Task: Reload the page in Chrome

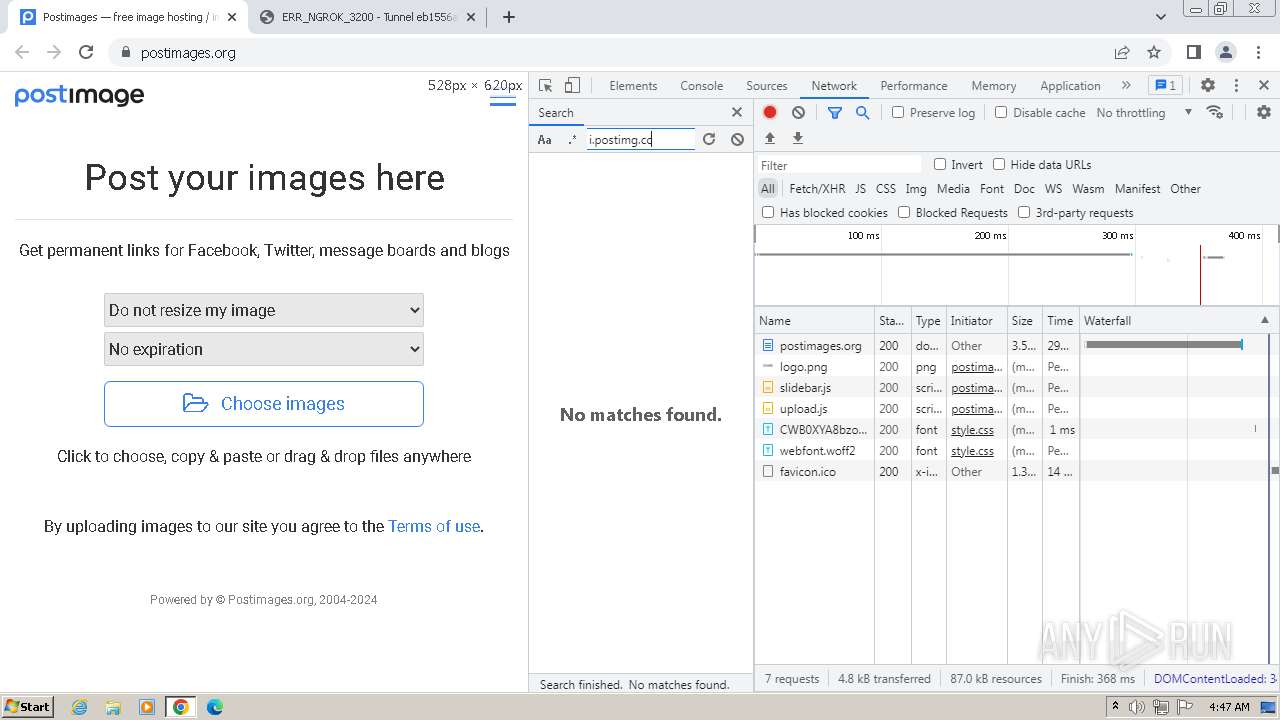Action: click(x=86, y=52)
